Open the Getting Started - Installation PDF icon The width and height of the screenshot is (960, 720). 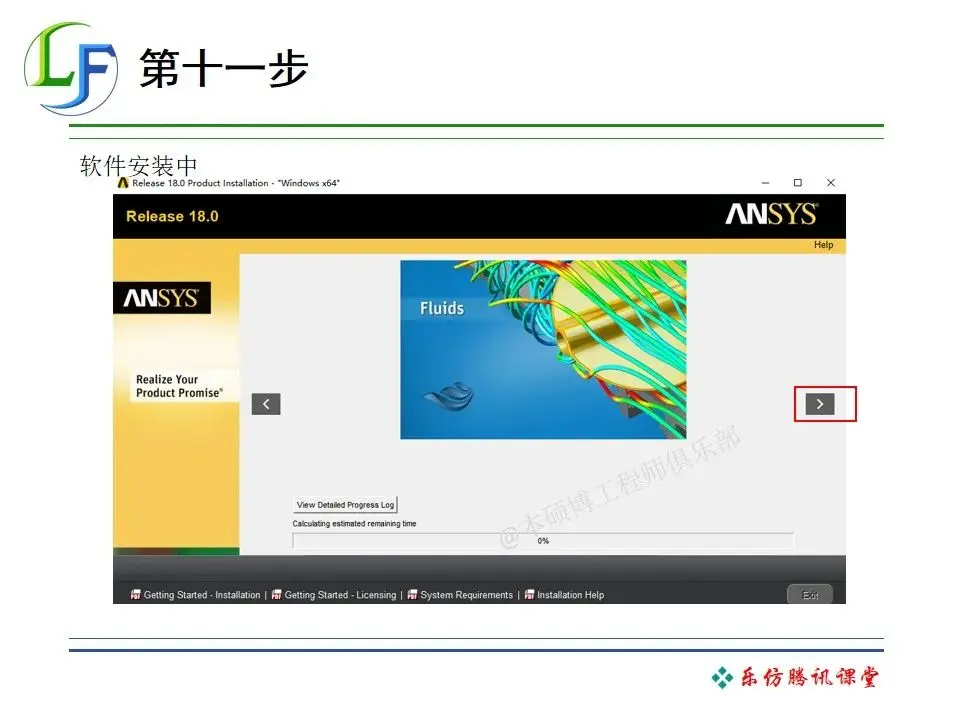click(135, 594)
